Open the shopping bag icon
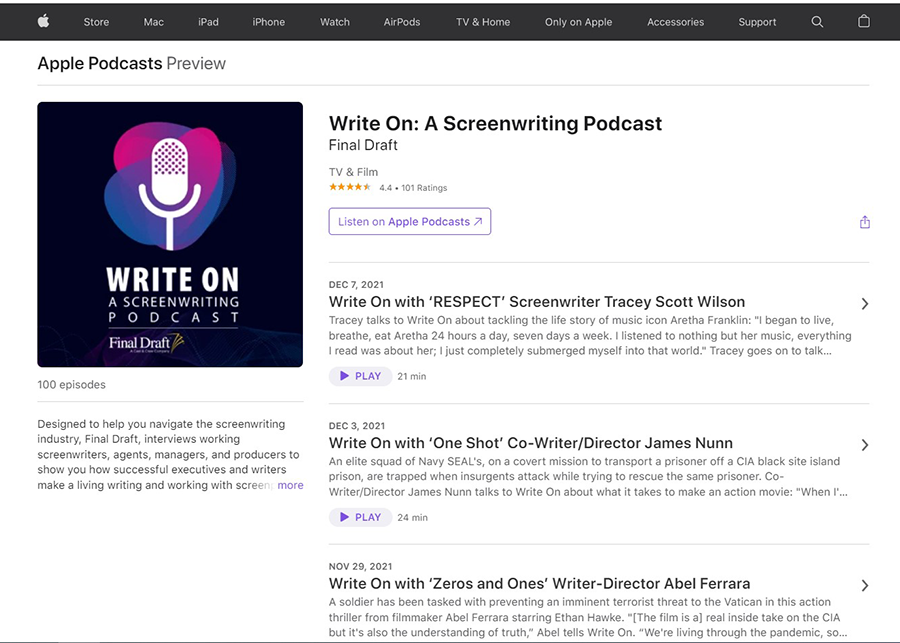Image resolution: width=900 pixels, height=643 pixels. tap(864, 21)
